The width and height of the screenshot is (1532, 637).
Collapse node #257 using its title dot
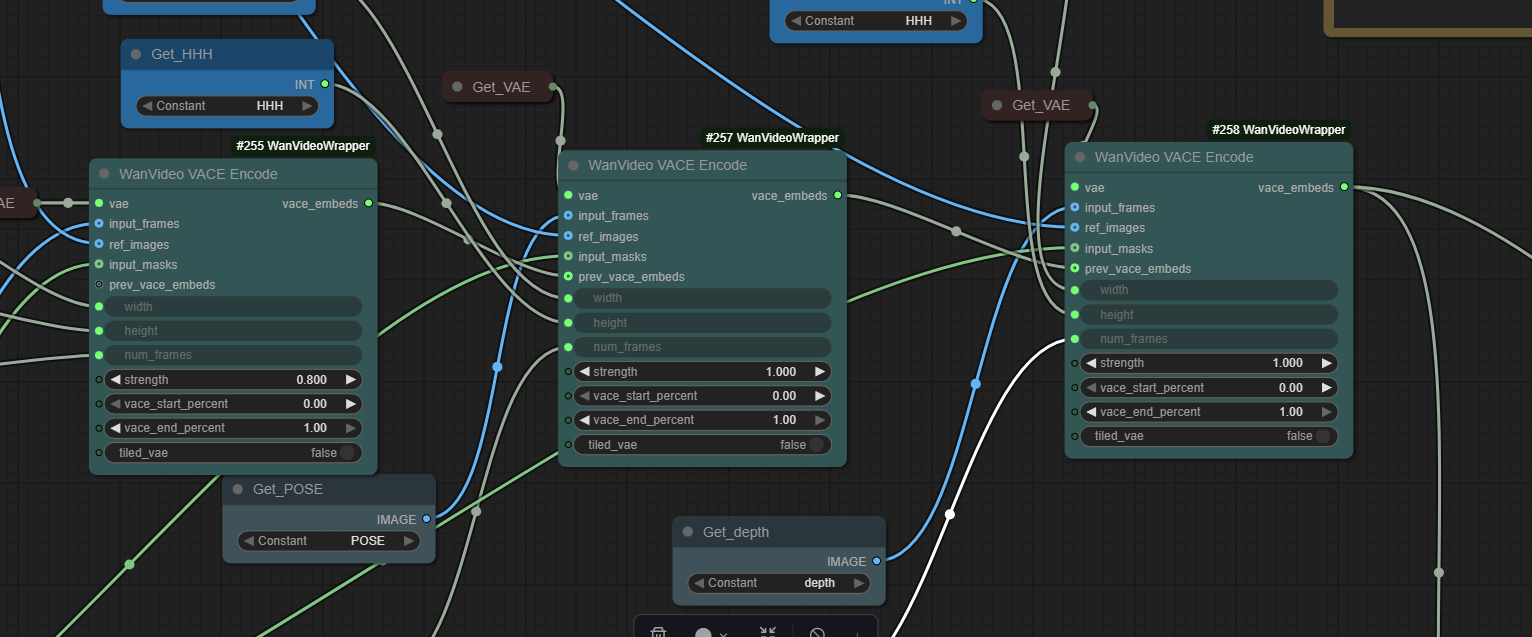[574, 166]
